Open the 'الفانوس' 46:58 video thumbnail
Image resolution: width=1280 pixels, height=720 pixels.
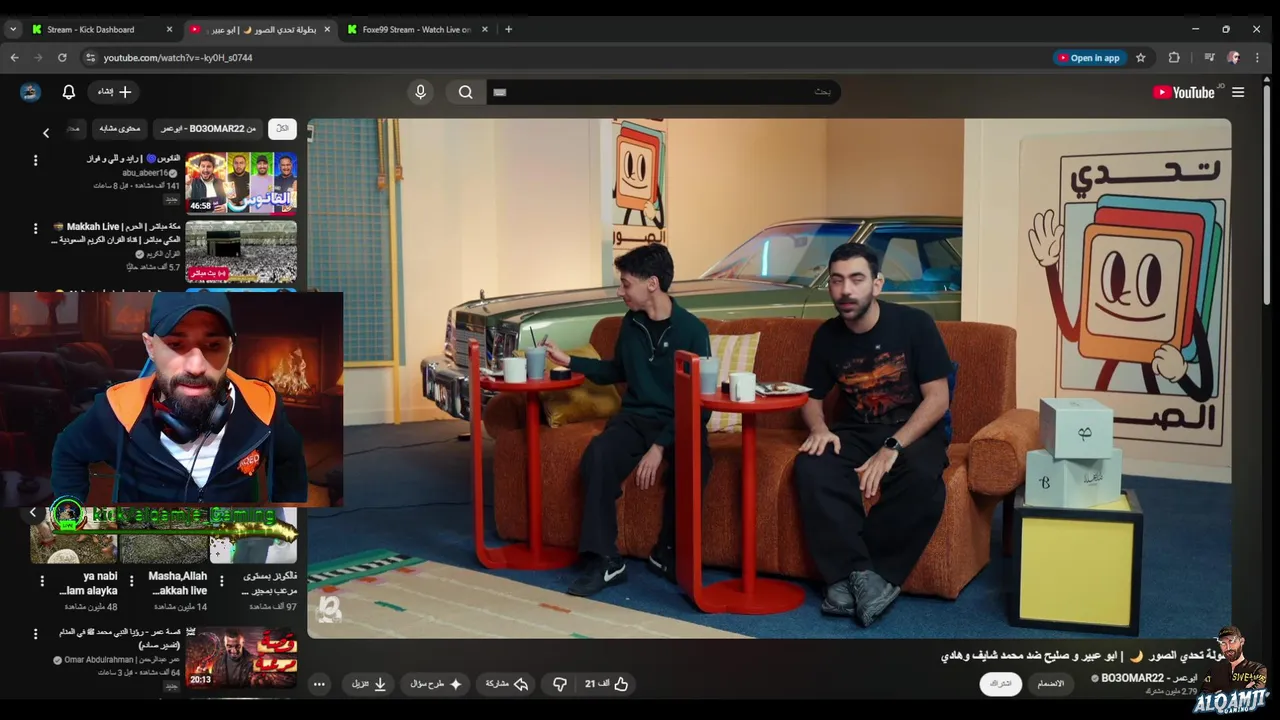coord(241,182)
